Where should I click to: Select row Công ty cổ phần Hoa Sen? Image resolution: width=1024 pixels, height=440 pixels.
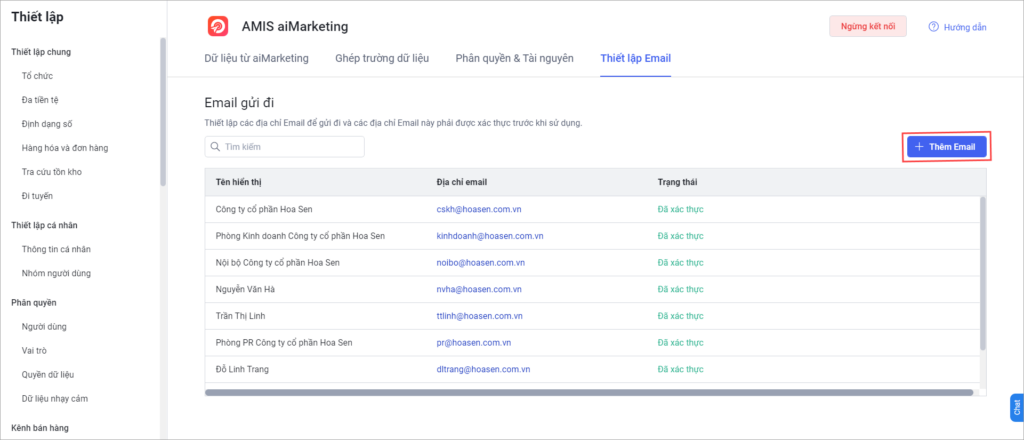coord(592,209)
